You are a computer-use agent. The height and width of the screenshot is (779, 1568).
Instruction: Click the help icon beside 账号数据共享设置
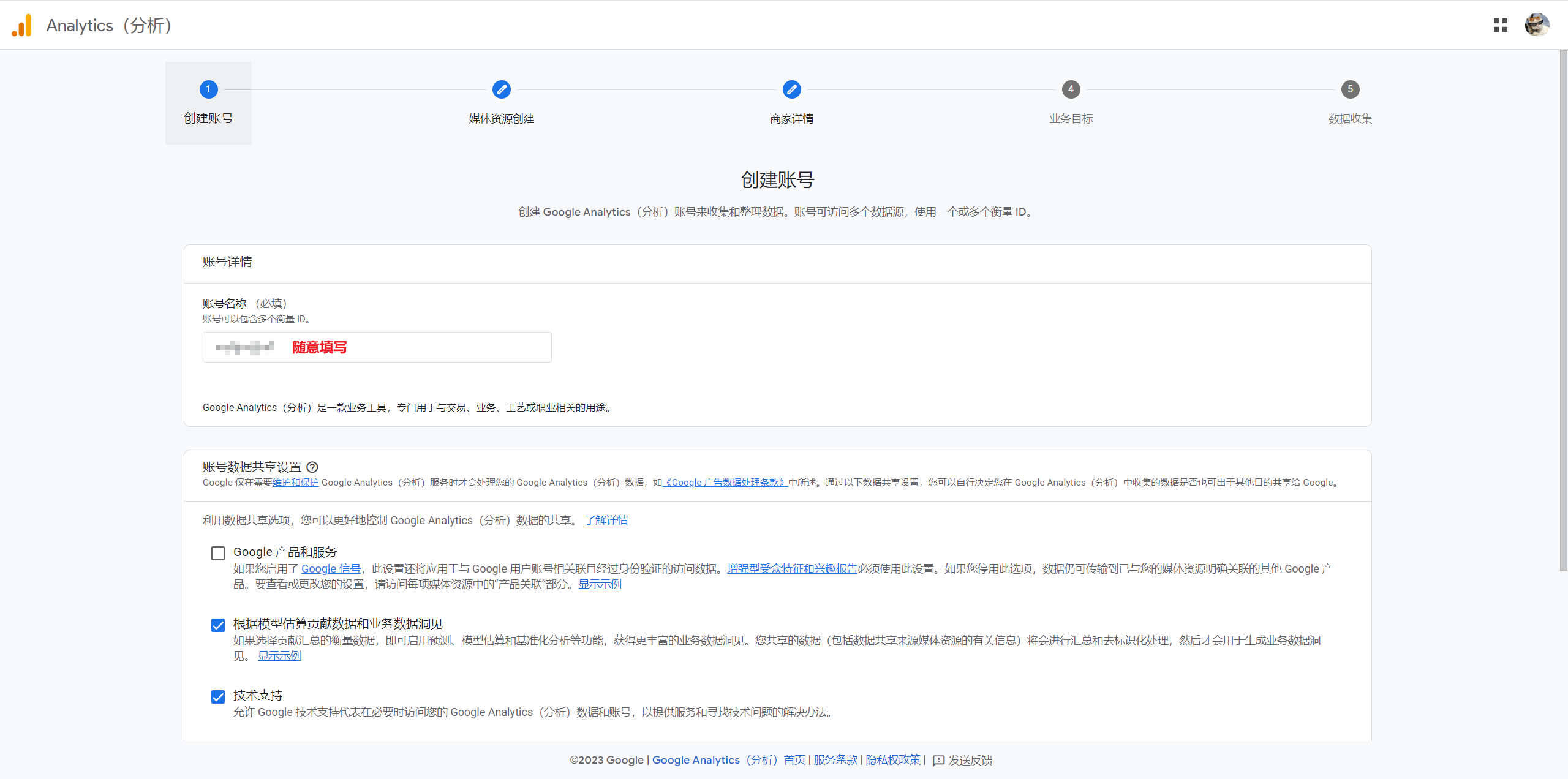[x=312, y=467]
